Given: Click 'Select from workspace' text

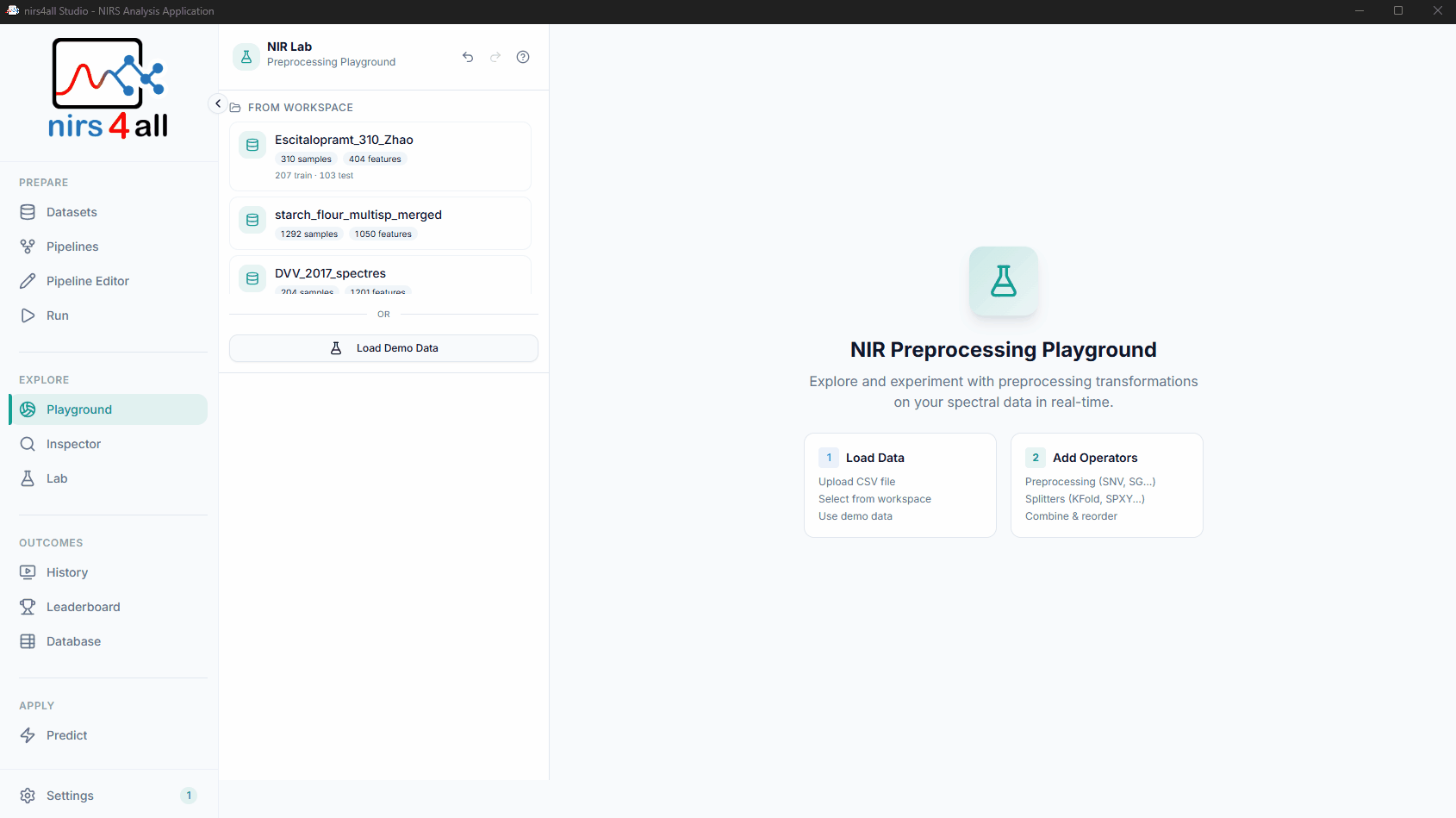Looking at the screenshot, I should click(x=874, y=499).
